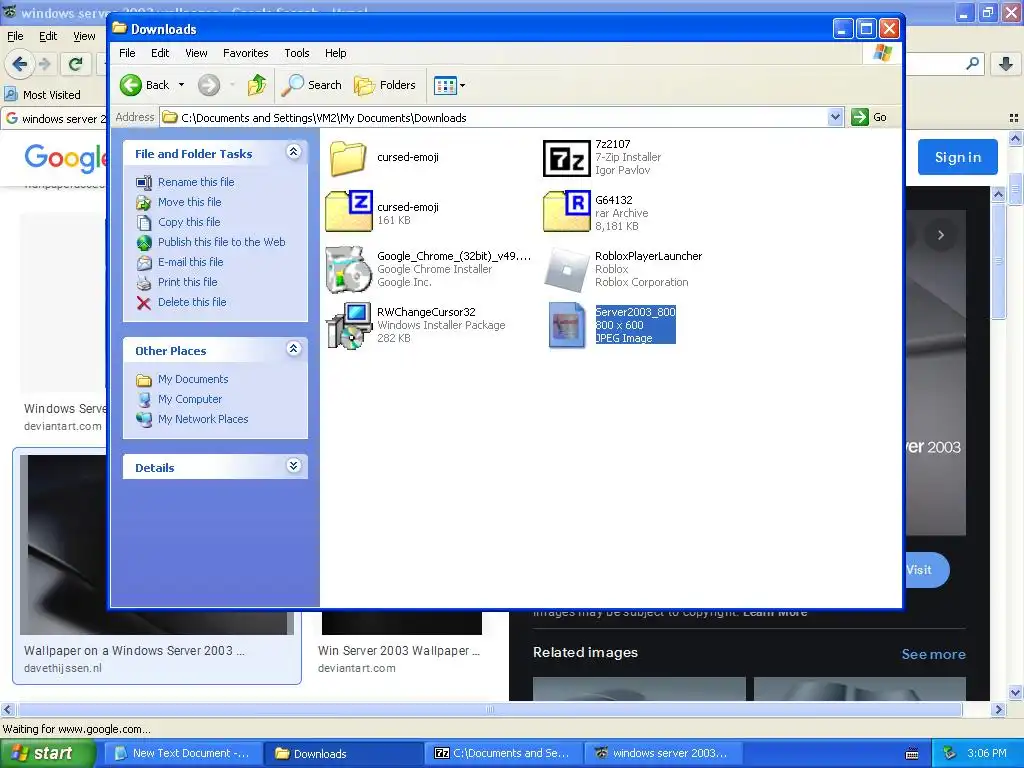The height and width of the screenshot is (768, 1024).
Task: Click the Back button in Downloads window
Action: (x=145, y=85)
